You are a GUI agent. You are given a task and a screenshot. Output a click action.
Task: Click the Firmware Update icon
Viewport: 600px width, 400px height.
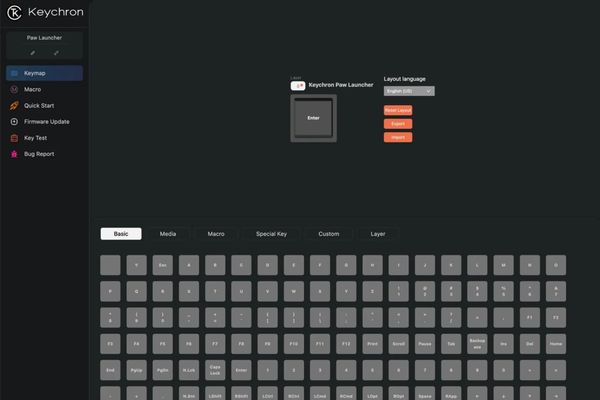[14, 121]
